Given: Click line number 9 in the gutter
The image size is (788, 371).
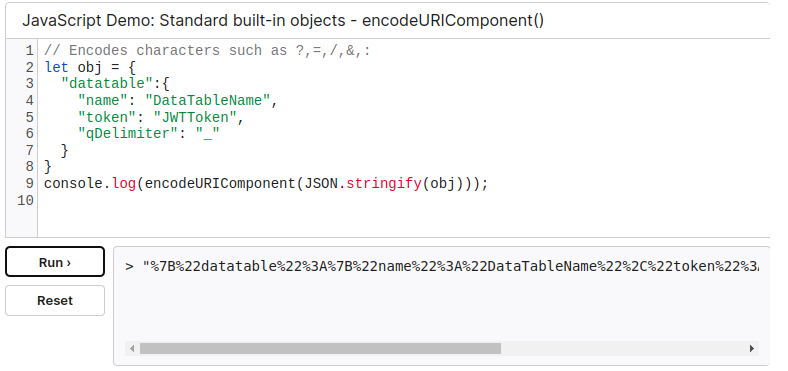Looking at the screenshot, I should (x=29, y=183).
